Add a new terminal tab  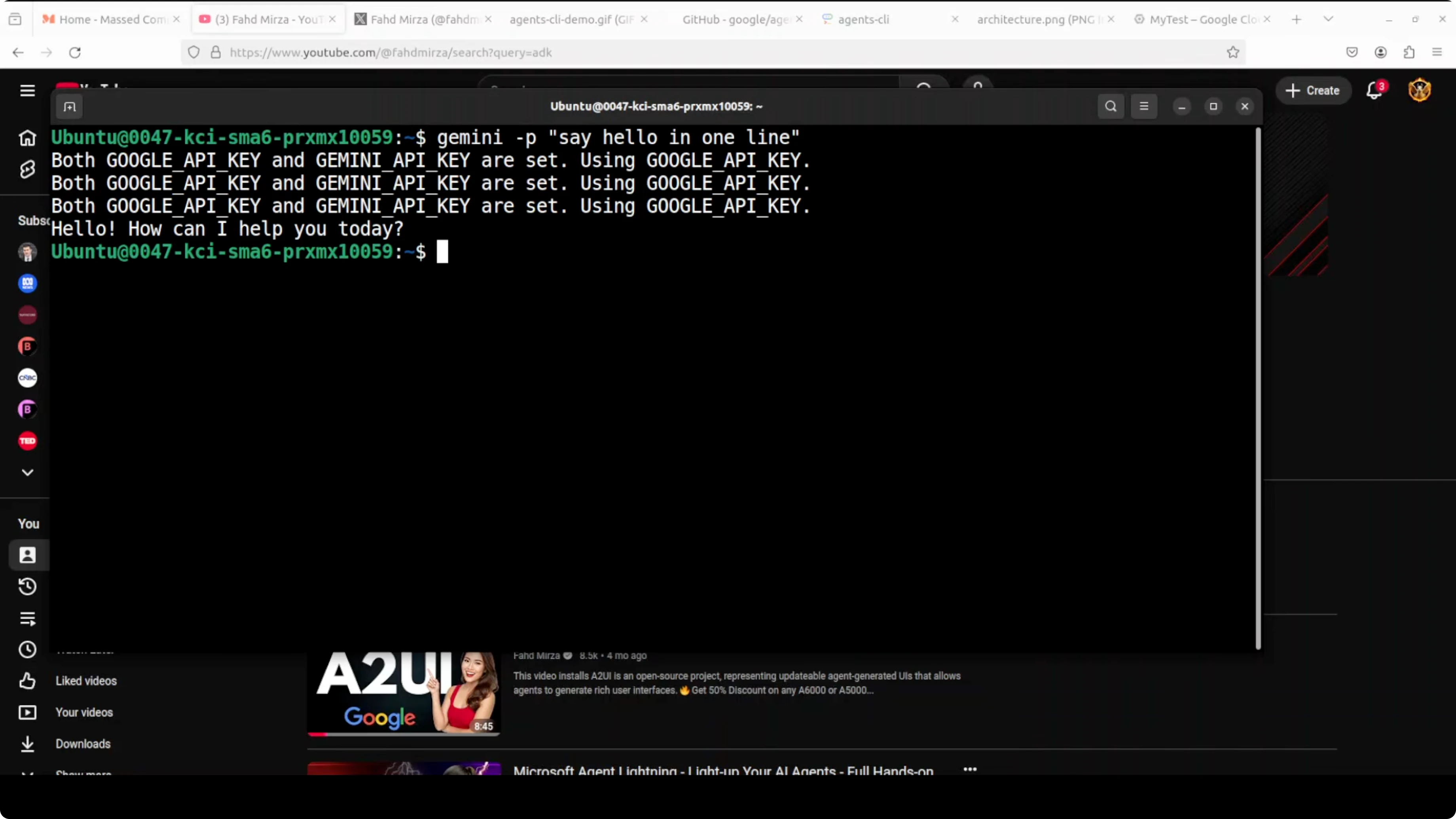[x=70, y=107]
